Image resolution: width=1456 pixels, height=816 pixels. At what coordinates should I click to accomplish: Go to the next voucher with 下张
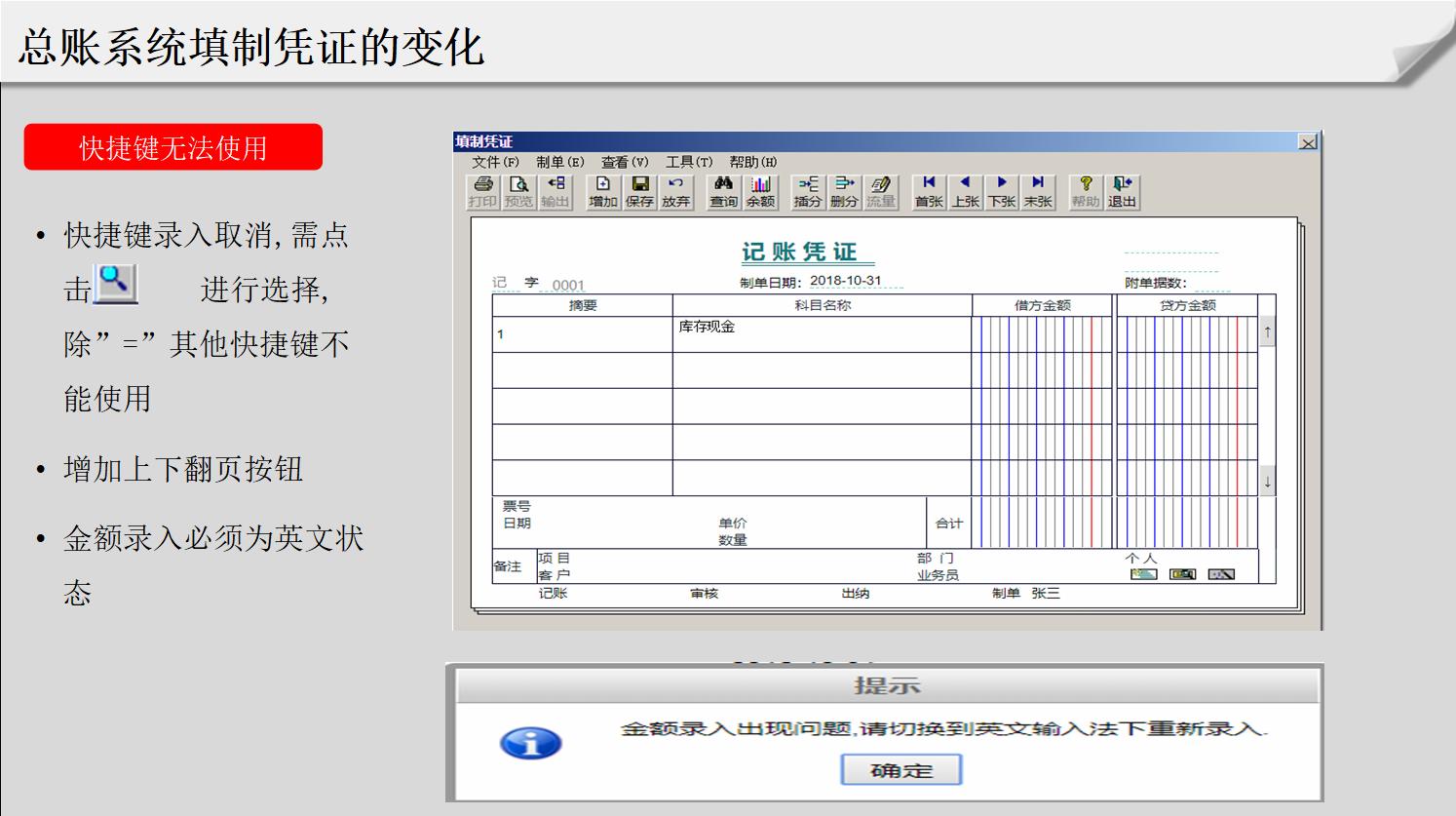(1002, 191)
